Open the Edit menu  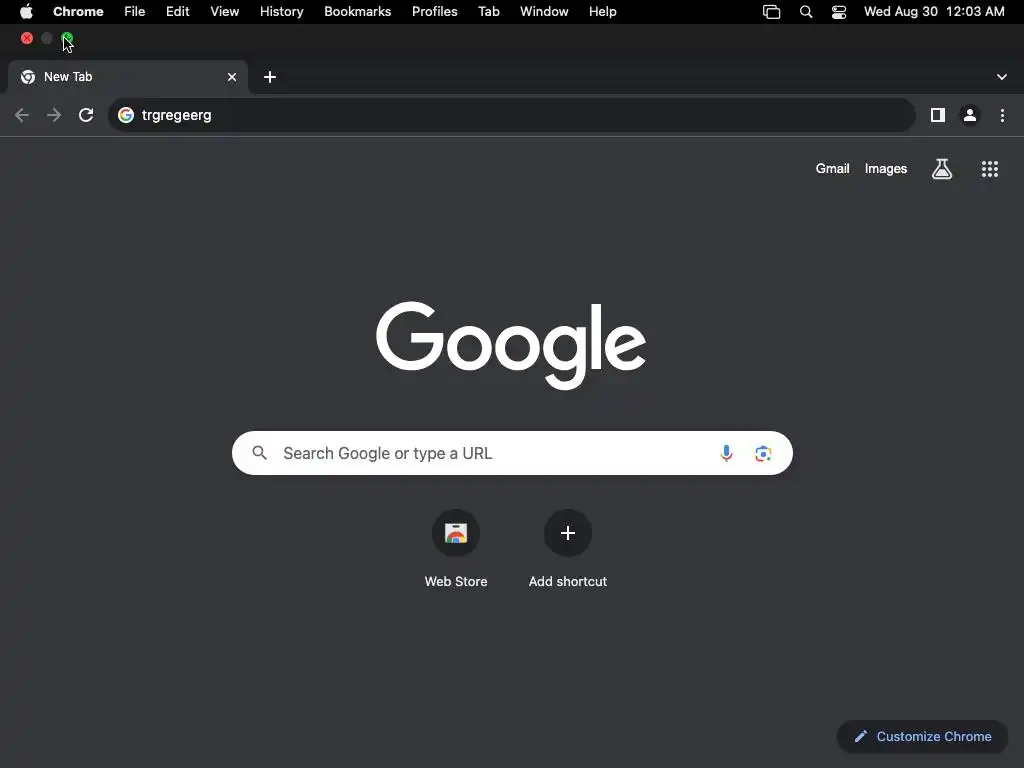coord(178,12)
